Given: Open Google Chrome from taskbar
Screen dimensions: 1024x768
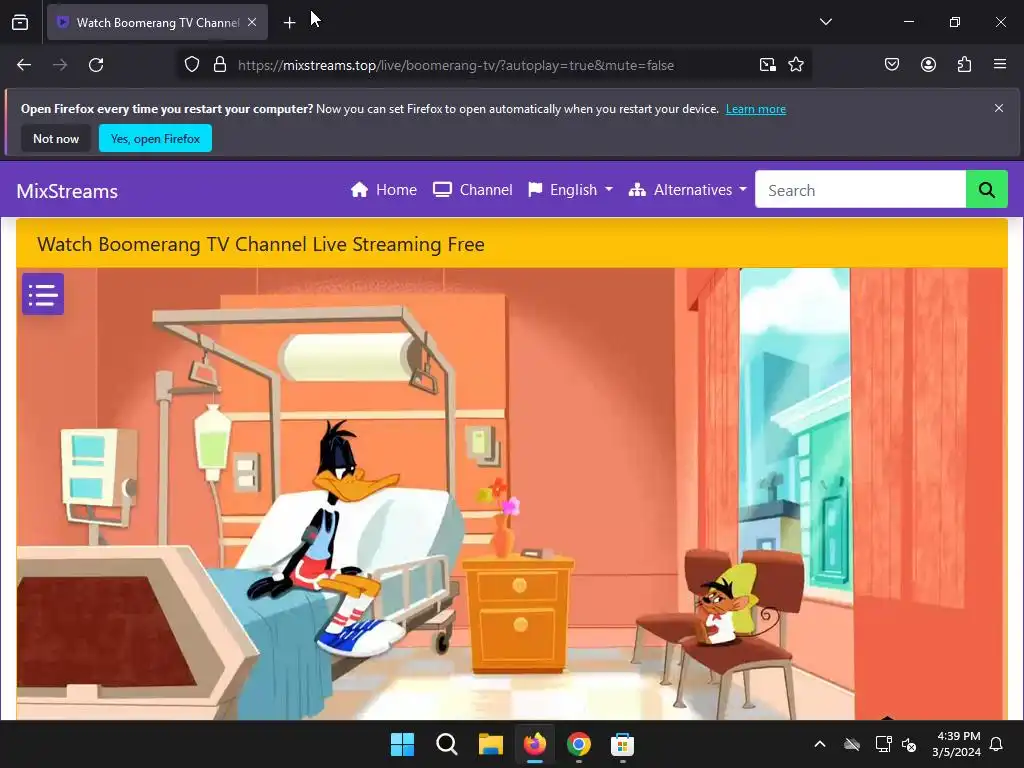Looking at the screenshot, I should pyautogui.click(x=579, y=744).
